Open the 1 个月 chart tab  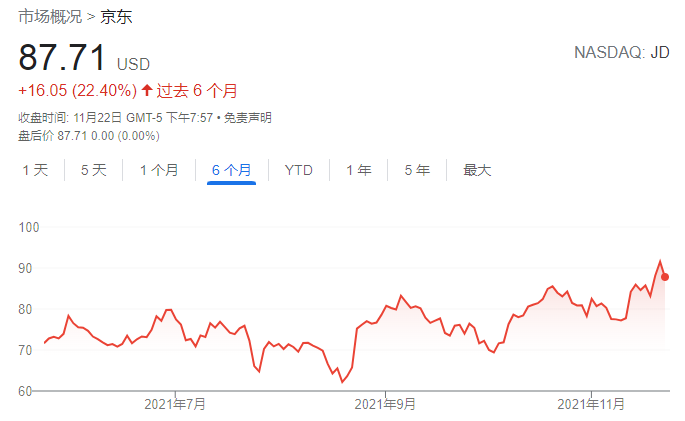[159, 170]
